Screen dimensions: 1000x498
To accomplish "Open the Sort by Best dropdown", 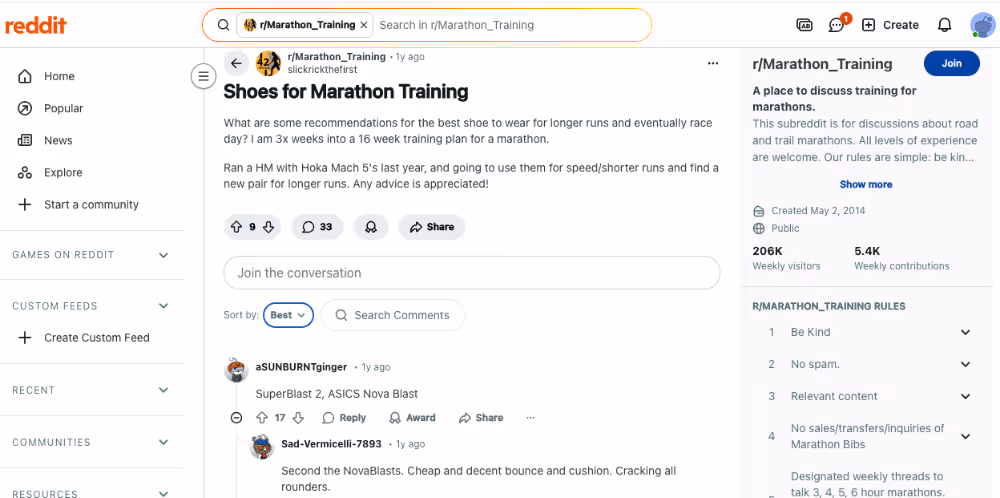I will (x=288, y=315).
